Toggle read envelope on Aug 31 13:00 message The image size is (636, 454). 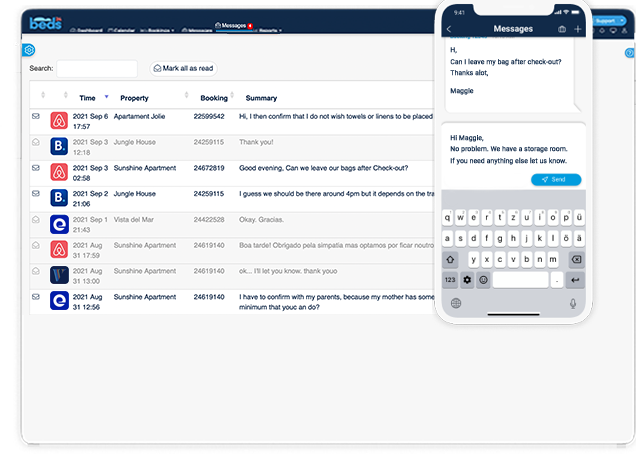pyautogui.click(x=36, y=271)
